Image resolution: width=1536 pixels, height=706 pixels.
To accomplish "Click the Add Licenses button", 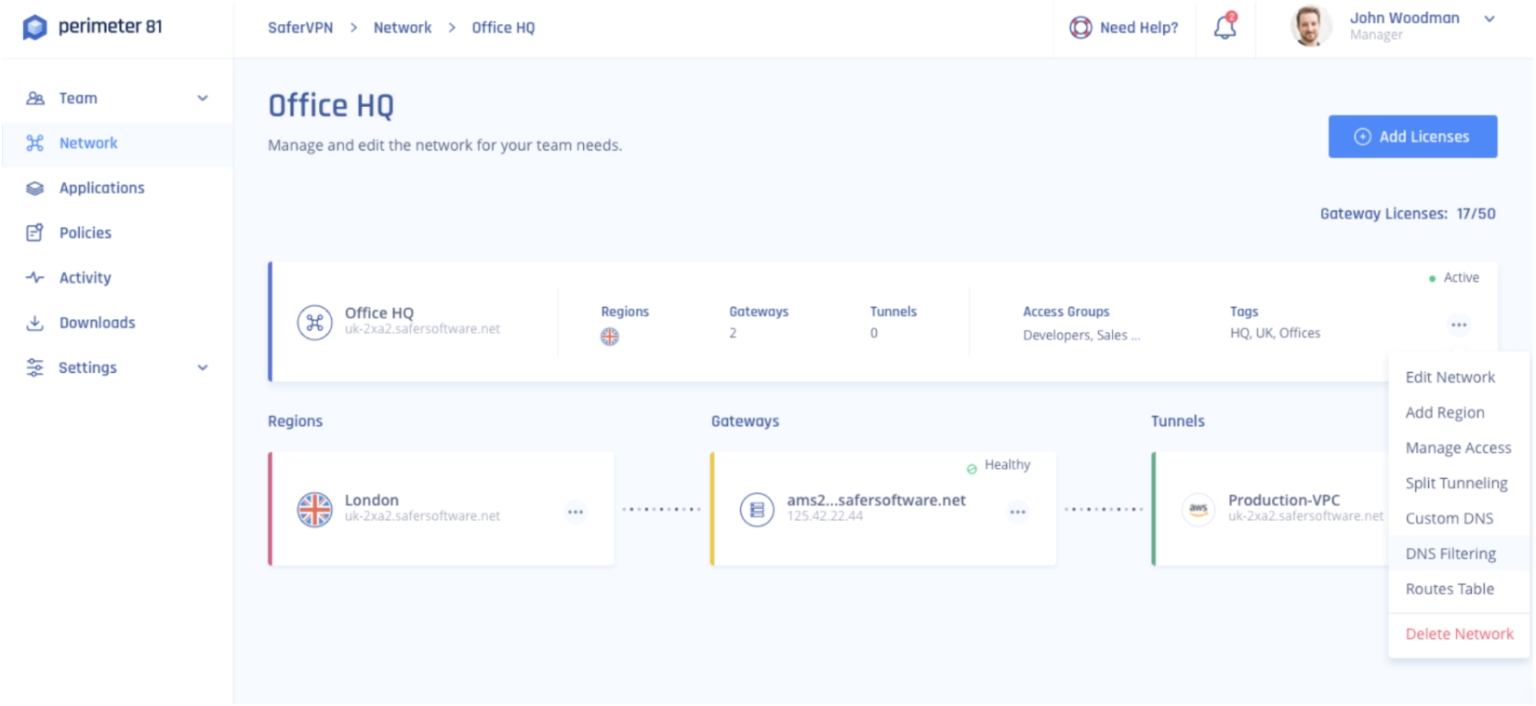I will tap(1412, 136).
